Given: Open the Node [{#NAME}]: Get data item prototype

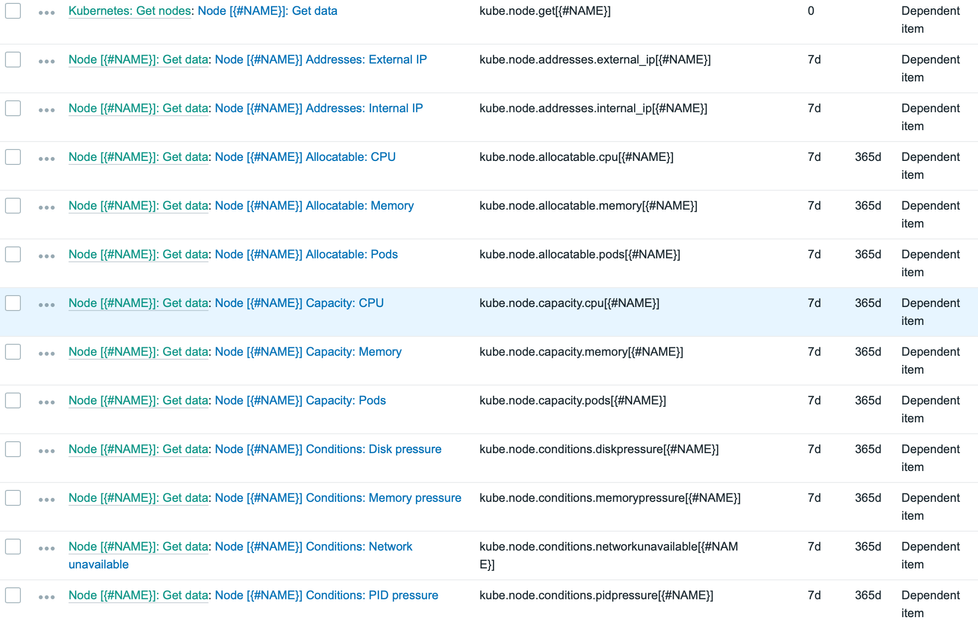Looking at the screenshot, I should click(268, 11).
